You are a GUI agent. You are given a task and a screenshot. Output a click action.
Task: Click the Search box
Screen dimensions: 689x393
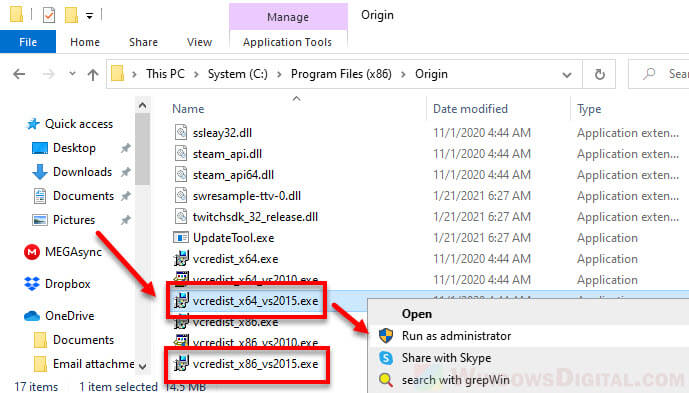tap(659, 74)
